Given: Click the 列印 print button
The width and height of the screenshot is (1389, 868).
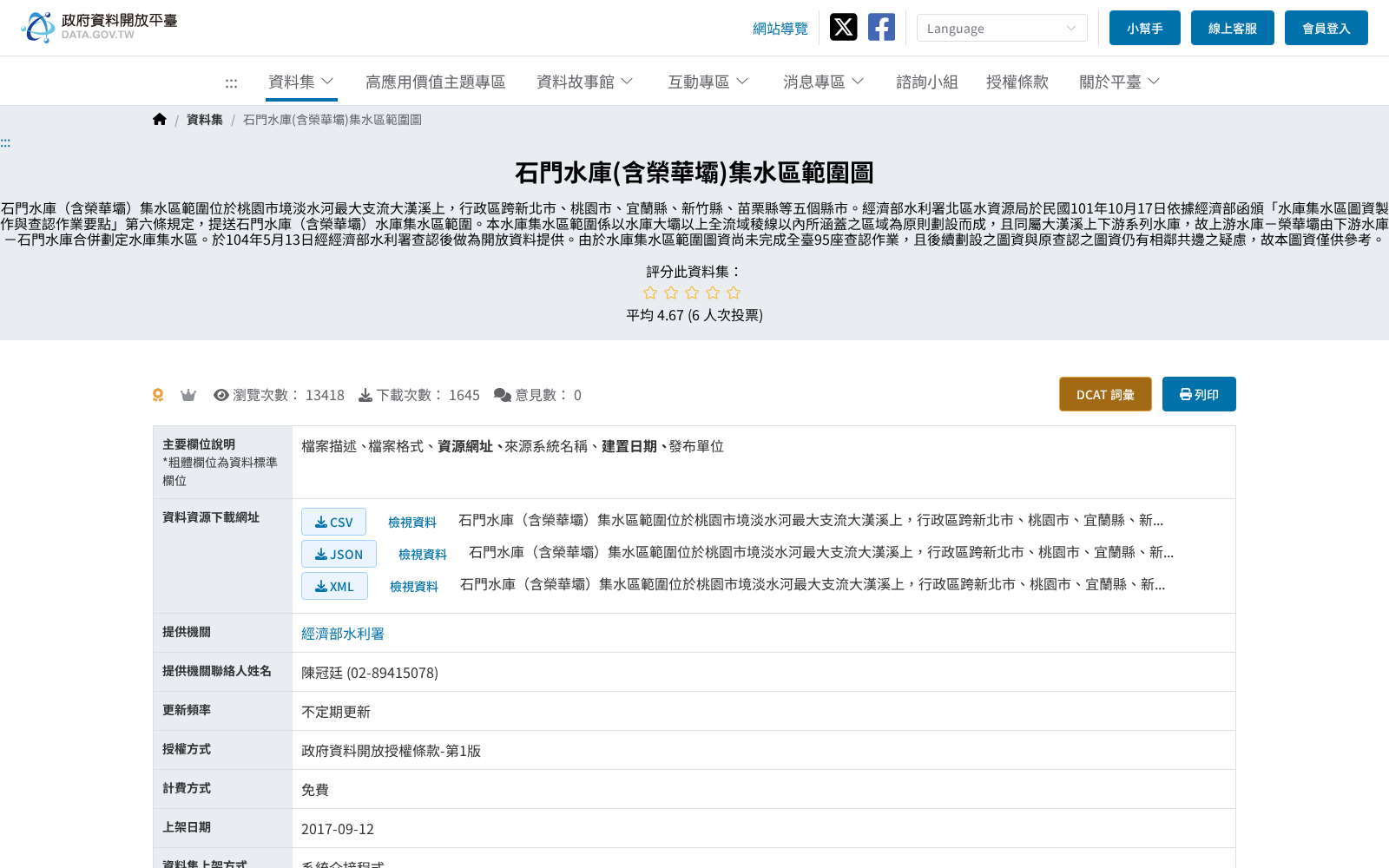Looking at the screenshot, I should (x=1199, y=394).
